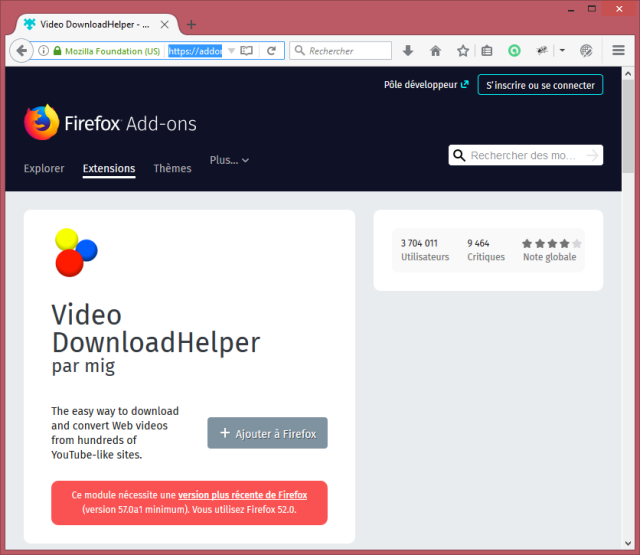Bookmark this page with the star icon
The height and width of the screenshot is (555, 640).
(463, 51)
